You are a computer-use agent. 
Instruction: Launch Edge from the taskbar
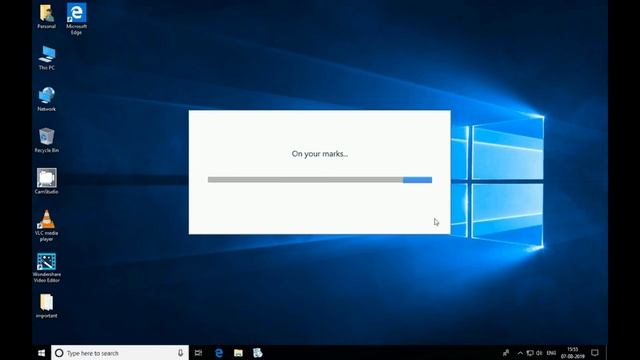click(x=219, y=353)
